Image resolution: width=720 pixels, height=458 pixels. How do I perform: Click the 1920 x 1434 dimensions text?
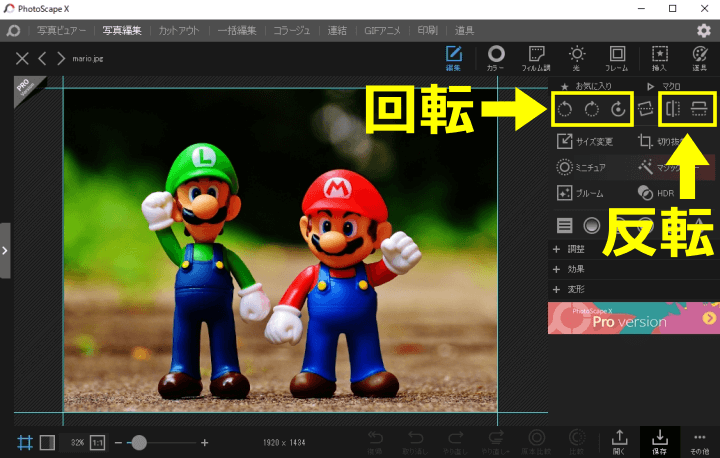click(x=284, y=443)
